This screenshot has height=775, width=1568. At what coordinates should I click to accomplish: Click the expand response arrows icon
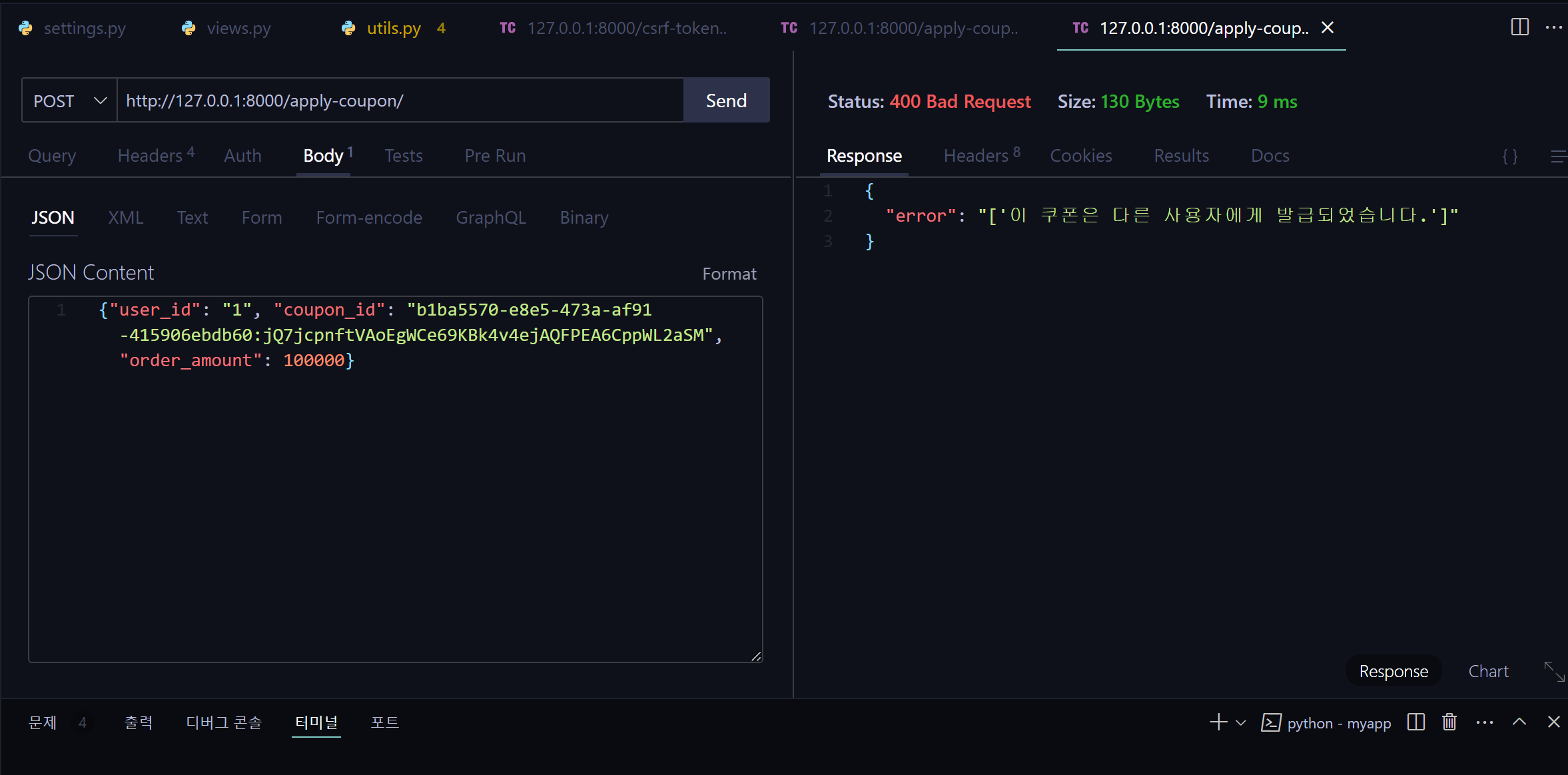tap(1554, 671)
